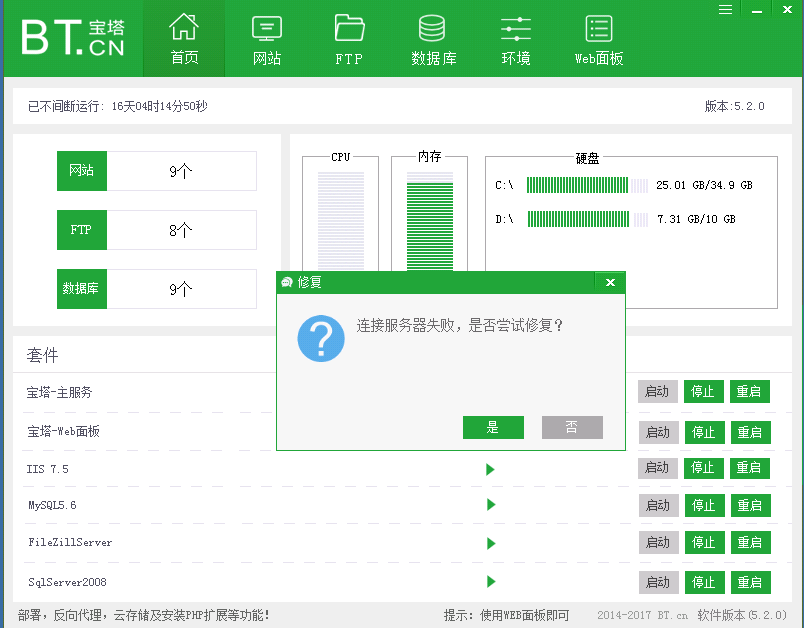Click the SqlServer2008 row label
Viewport: 804px width, 628px height.
coord(68,582)
